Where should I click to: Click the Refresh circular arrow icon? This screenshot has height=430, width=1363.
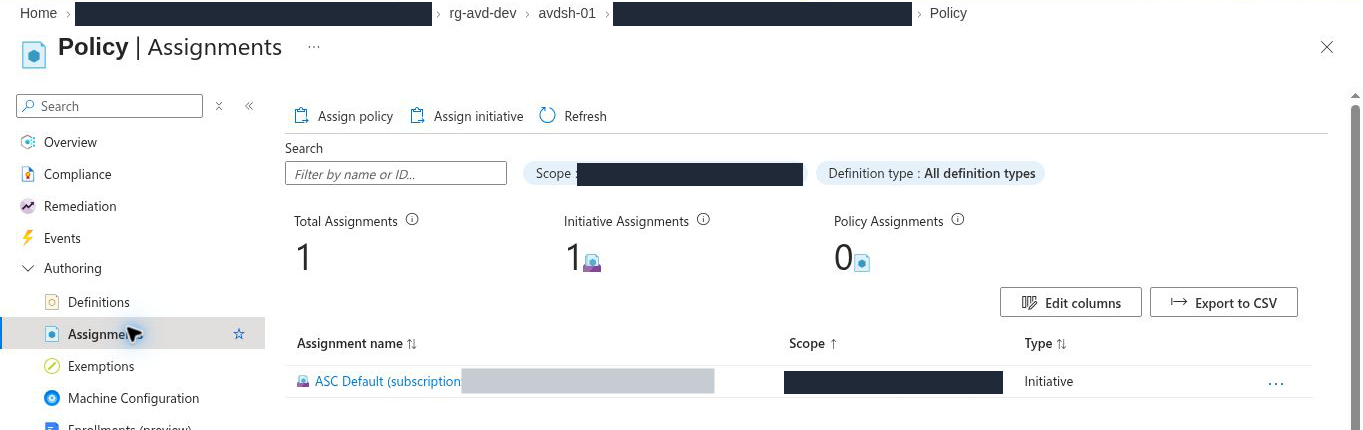(547, 115)
